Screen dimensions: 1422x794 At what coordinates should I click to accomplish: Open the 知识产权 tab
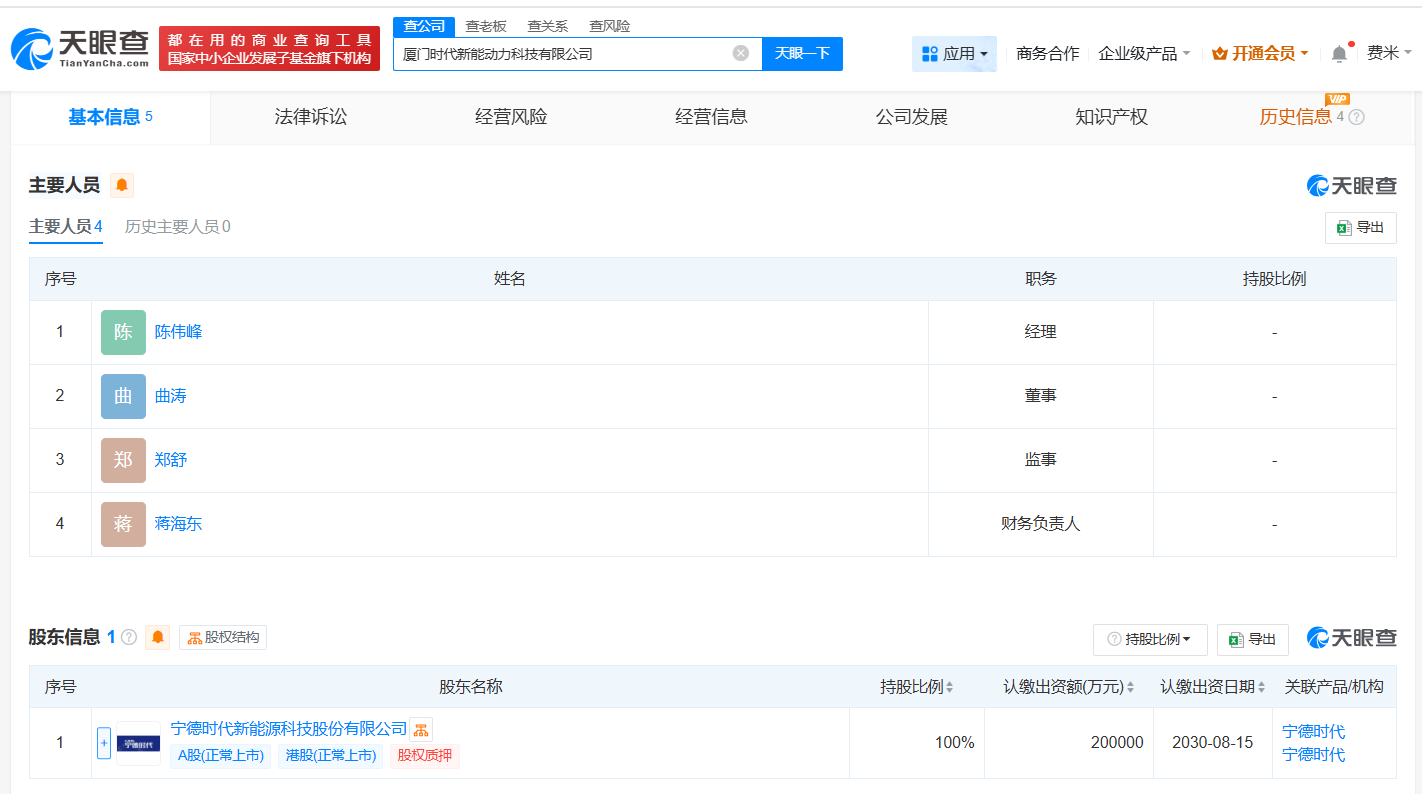coord(1111,117)
